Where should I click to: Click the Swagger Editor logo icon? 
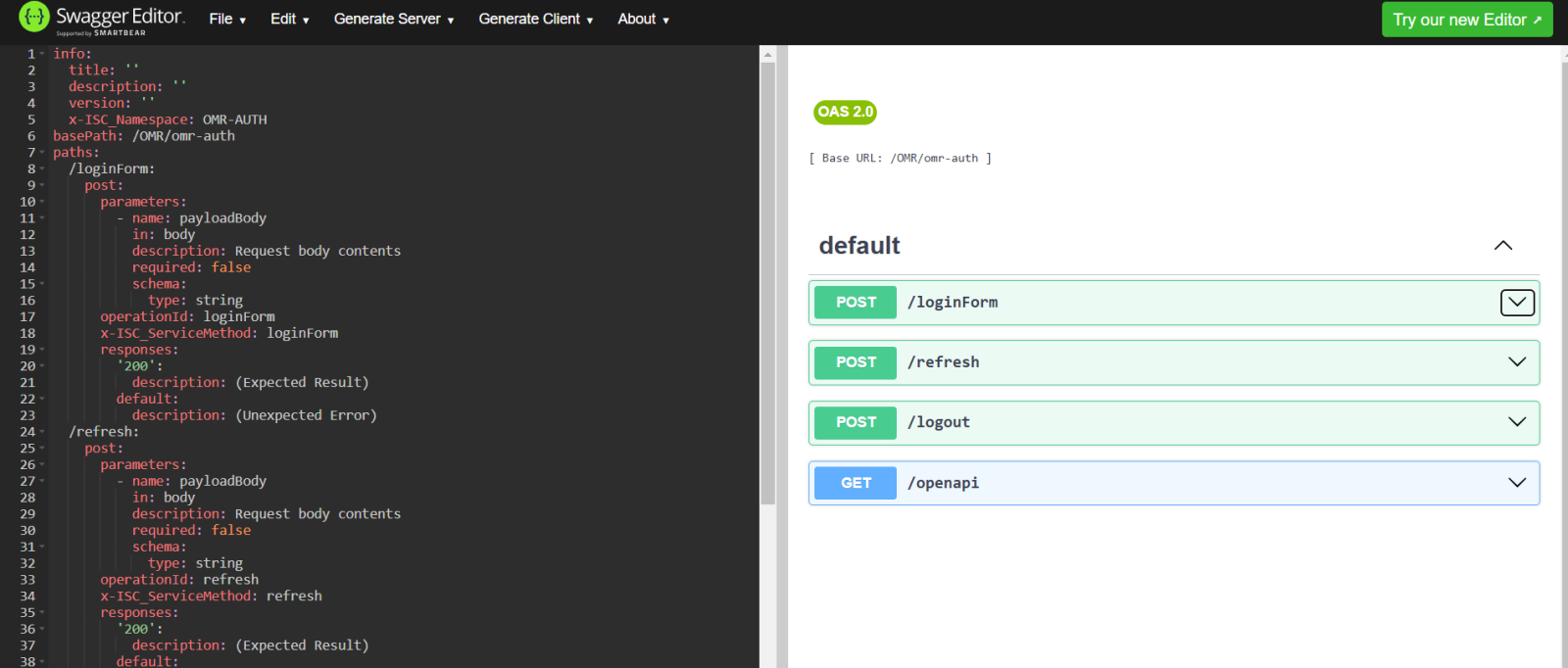(x=34, y=17)
